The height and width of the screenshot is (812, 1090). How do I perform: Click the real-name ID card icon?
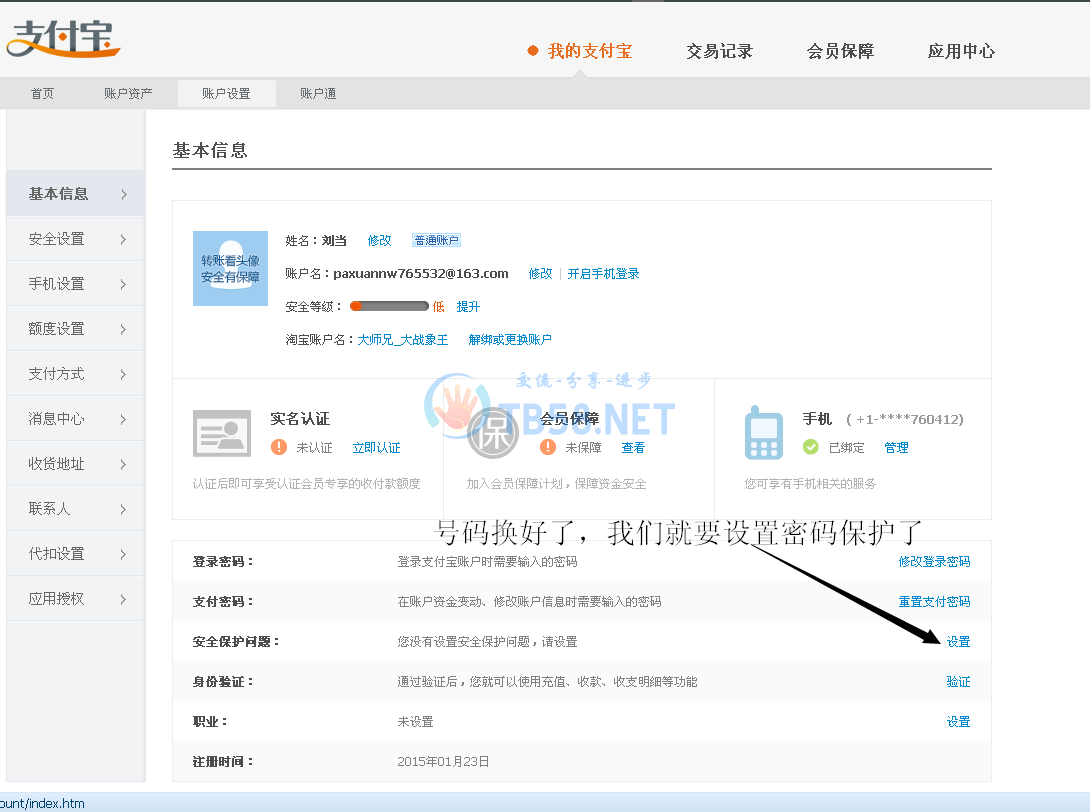click(x=222, y=433)
